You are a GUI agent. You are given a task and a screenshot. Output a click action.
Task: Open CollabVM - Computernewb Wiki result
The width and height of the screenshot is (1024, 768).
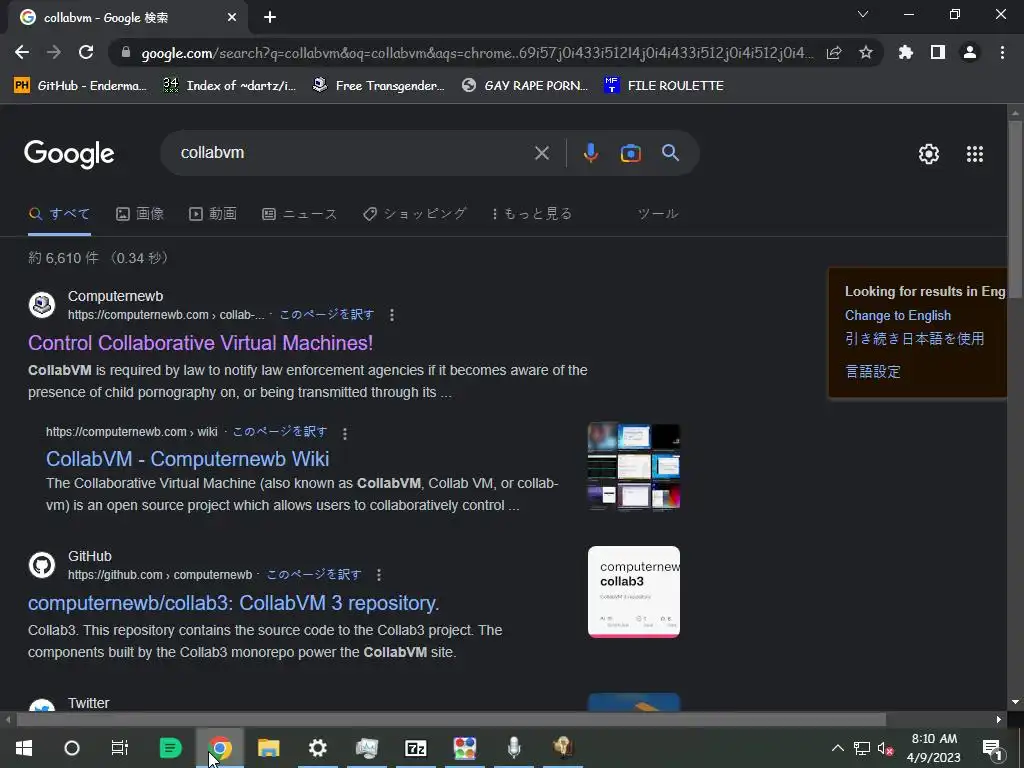187,459
